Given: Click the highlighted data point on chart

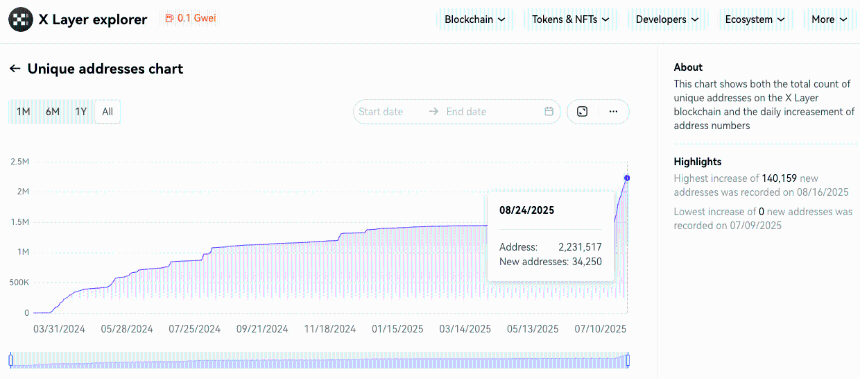Looking at the screenshot, I should [x=627, y=178].
